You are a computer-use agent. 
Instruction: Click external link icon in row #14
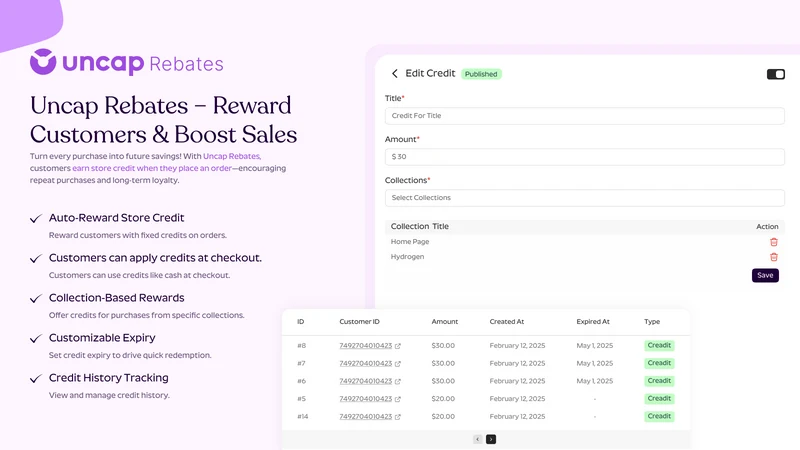[398, 417]
